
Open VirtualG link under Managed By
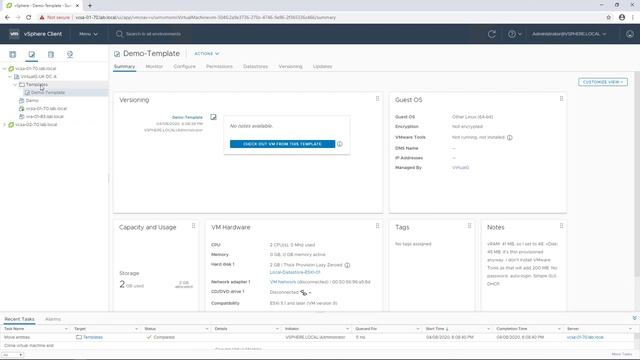[460, 168]
